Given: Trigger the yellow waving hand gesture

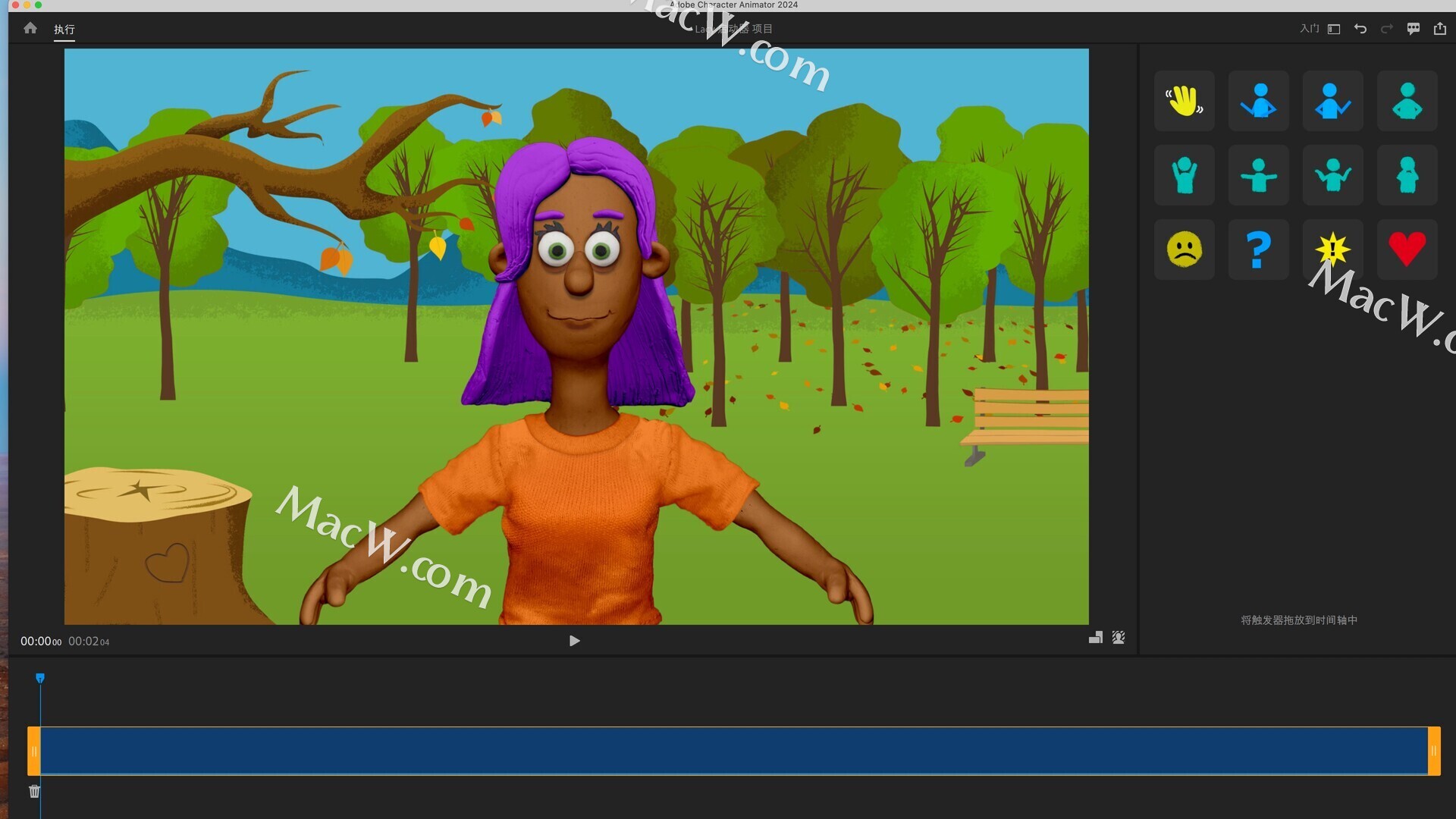Looking at the screenshot, I should pos(1185,101).
